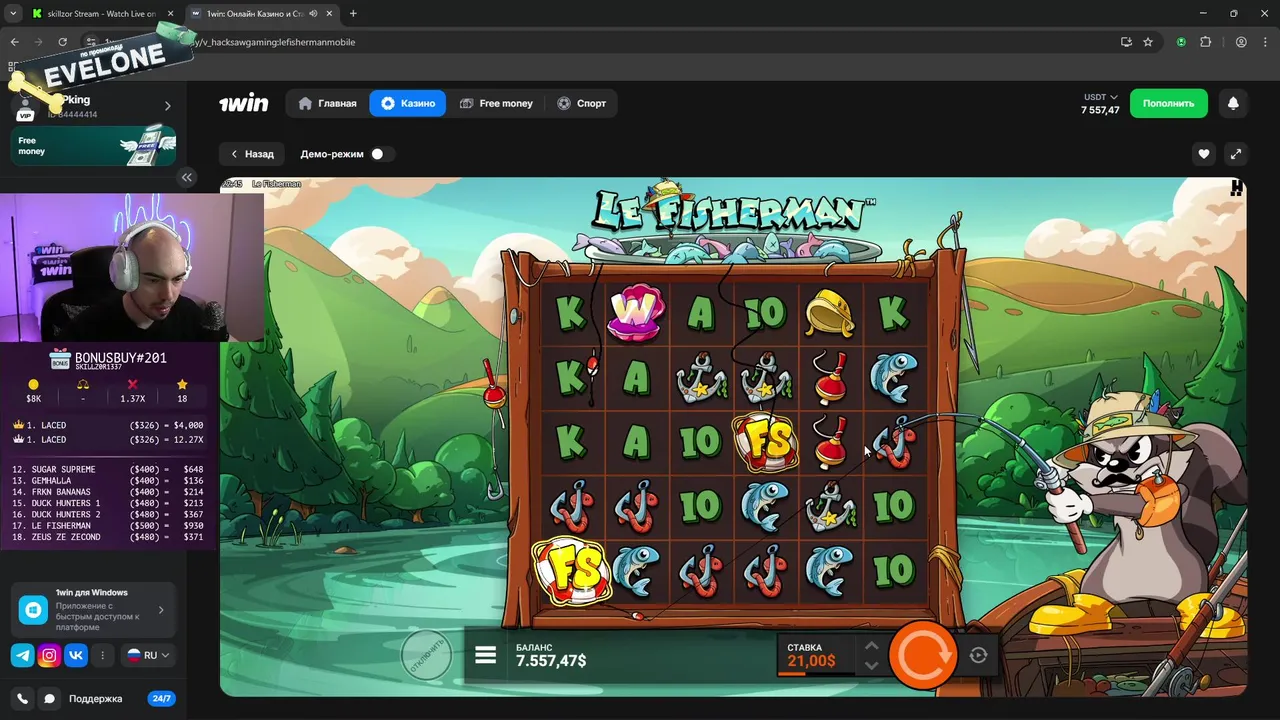
Task: Open a new browser tab
Action: 353,14
